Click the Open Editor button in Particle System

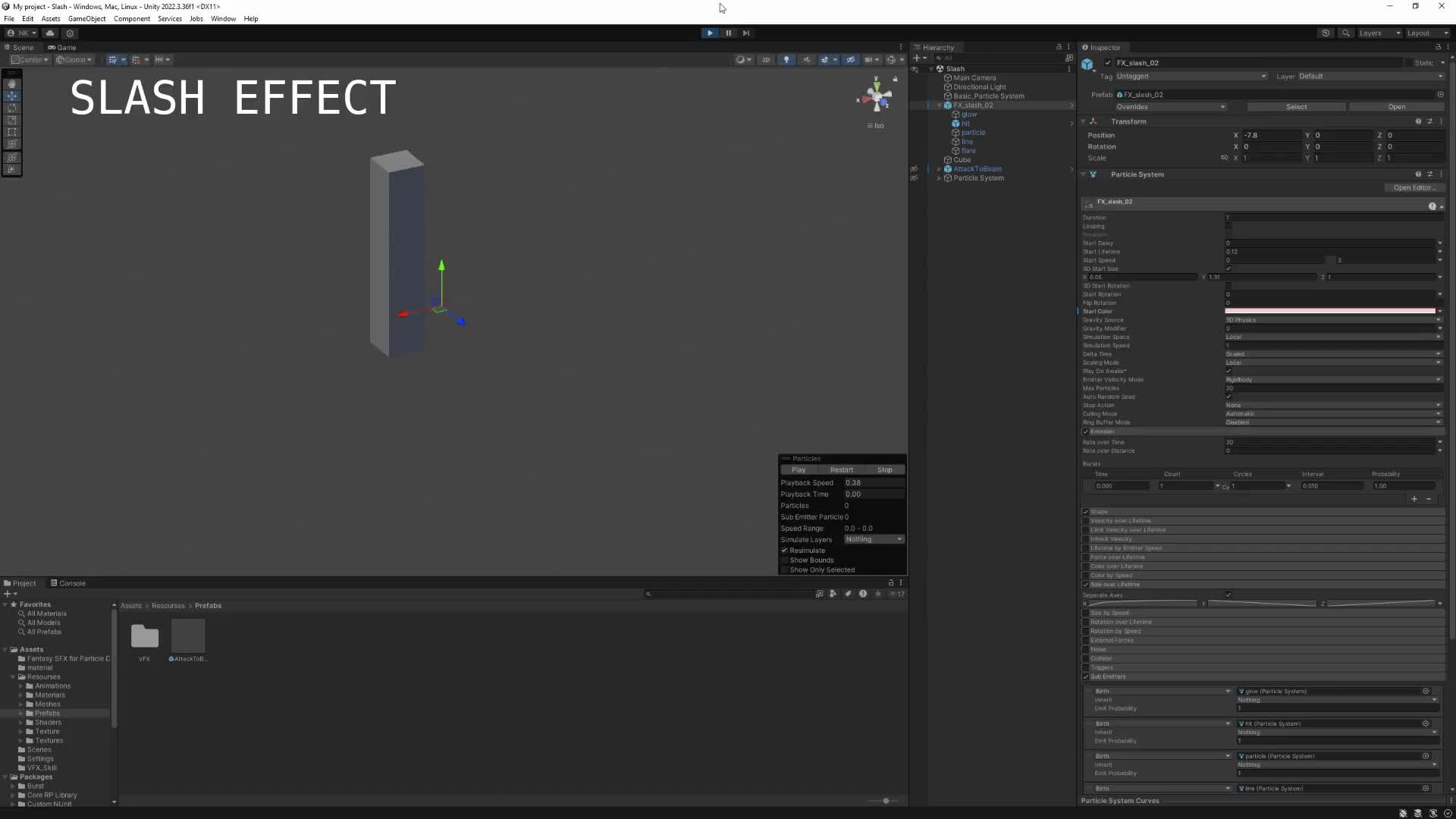(1415, 187)
